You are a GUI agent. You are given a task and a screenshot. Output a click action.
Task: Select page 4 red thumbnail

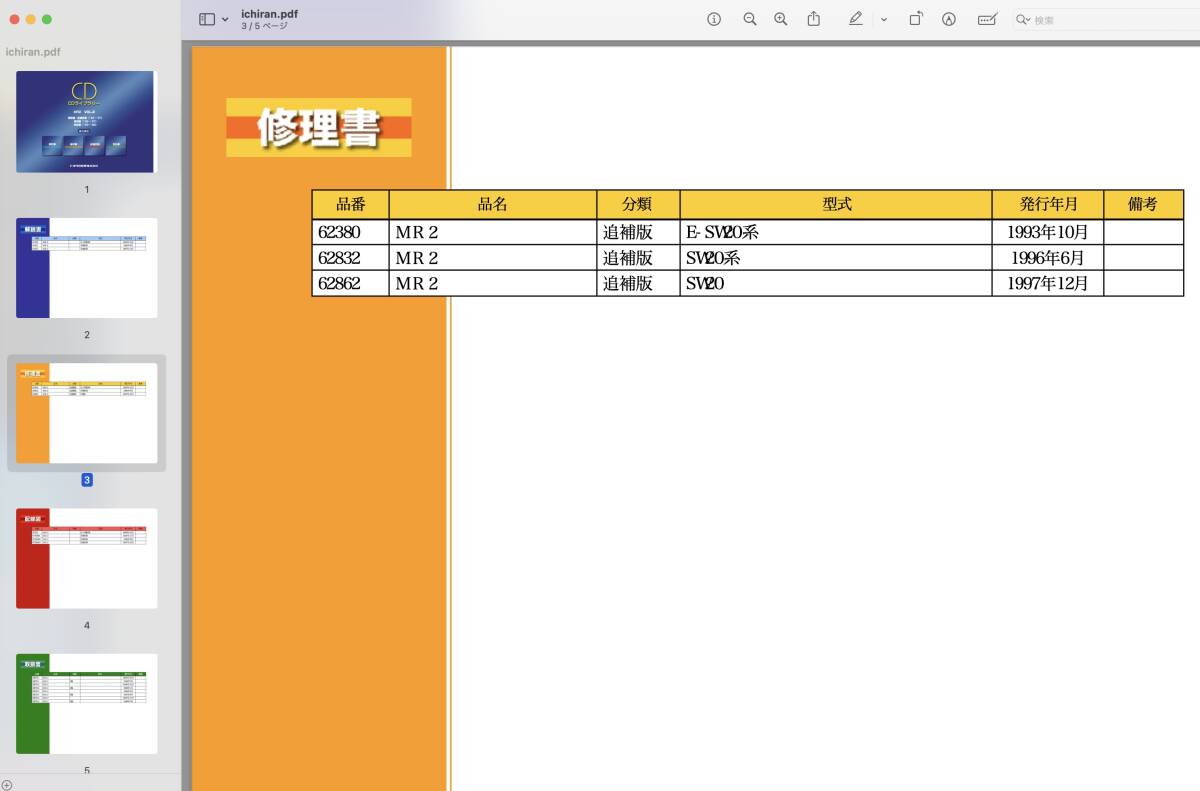(86, 558)
